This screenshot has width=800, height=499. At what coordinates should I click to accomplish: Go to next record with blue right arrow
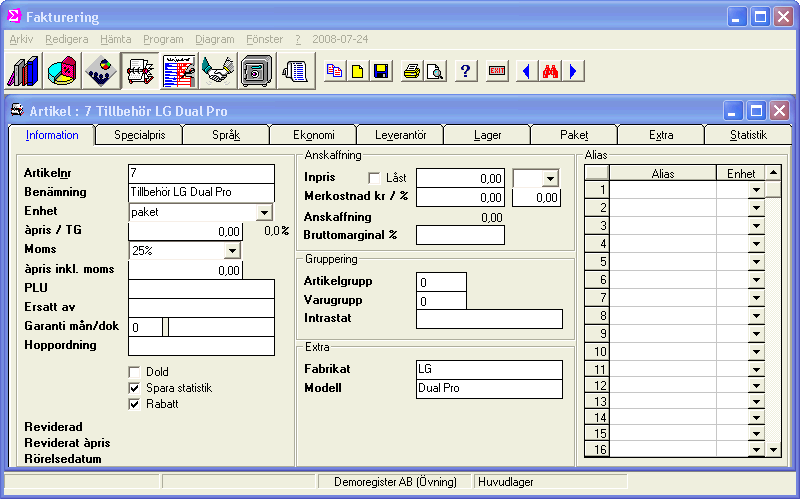click(x=573, y=72)
